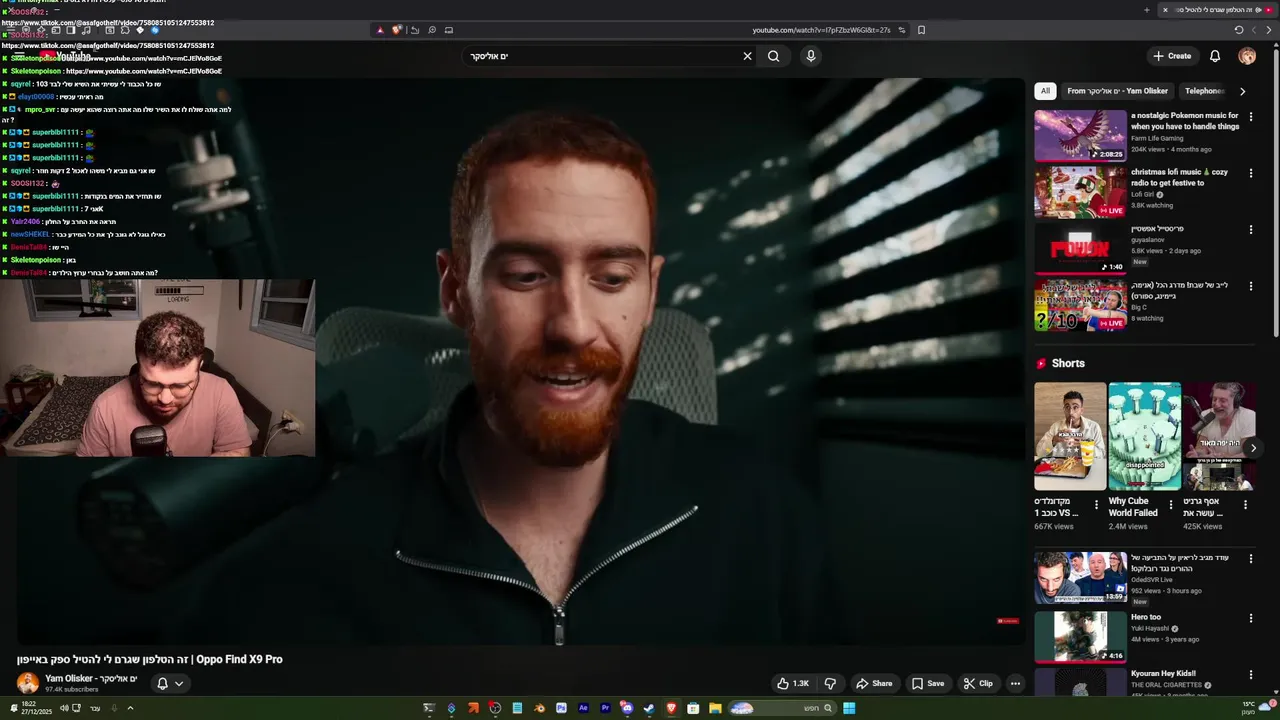Open options for Kyouran Hey Kids!! video

coord(1250,675)
